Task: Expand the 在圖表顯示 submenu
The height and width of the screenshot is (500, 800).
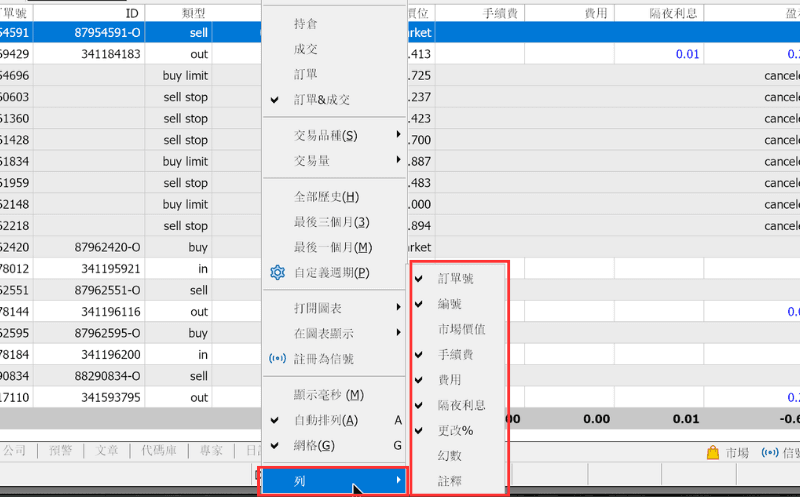Action: [x=333, y=333]
